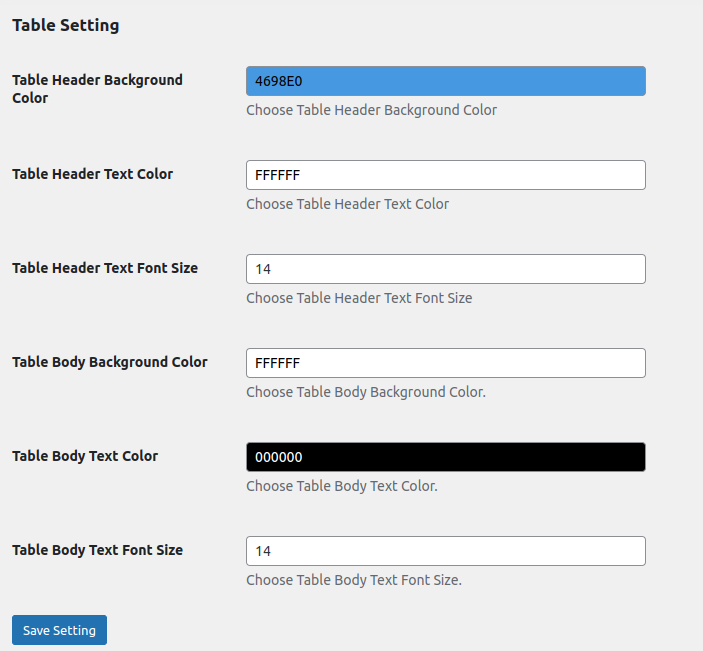
Task: Click the Table Body Text Font Size label
Action: (x=97, y=550)
